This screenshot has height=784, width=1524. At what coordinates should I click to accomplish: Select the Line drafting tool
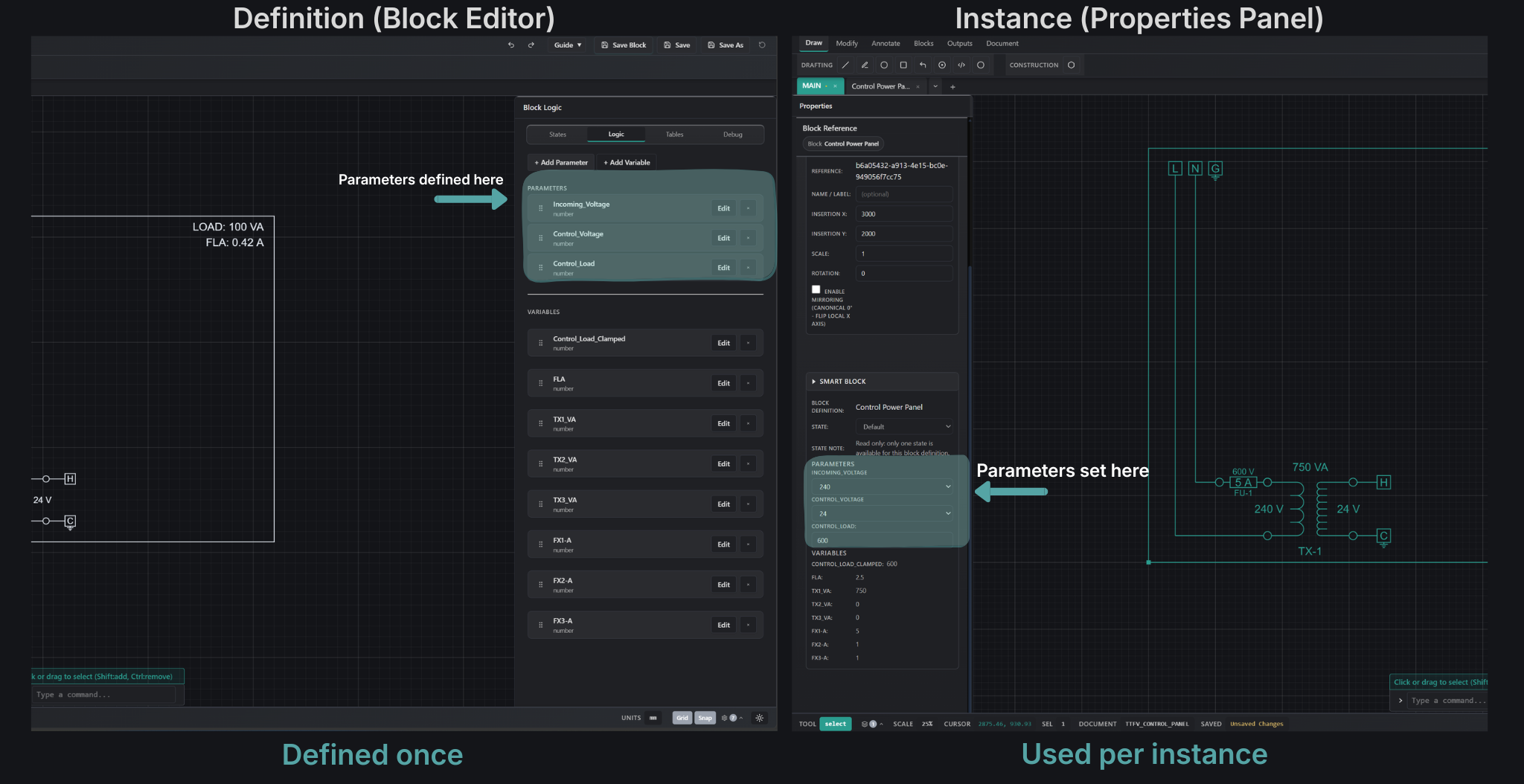click(x=845, y=65)
